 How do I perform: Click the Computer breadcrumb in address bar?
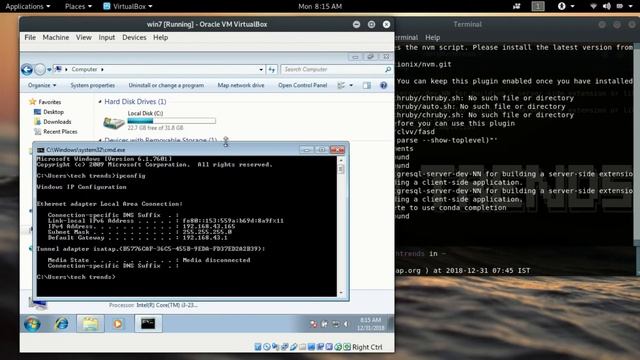tap(84, 69)
